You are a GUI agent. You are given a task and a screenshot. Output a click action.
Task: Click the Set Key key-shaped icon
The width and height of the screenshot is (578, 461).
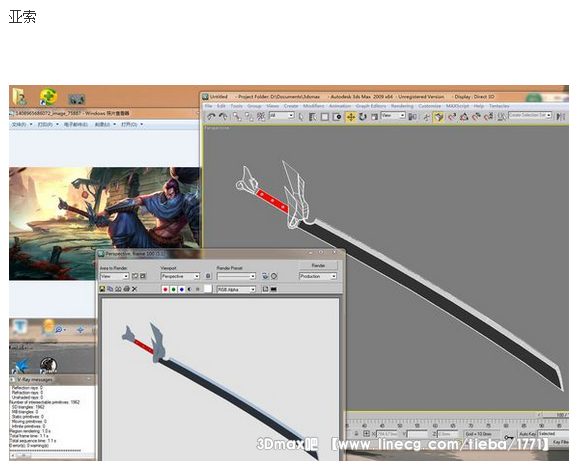(x=509, y=437)
